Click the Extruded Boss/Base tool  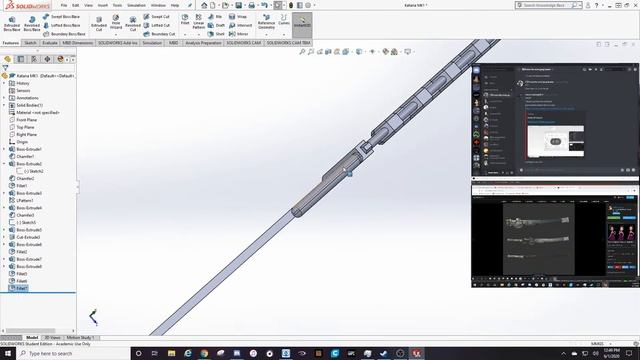click(x=12, y=24)
